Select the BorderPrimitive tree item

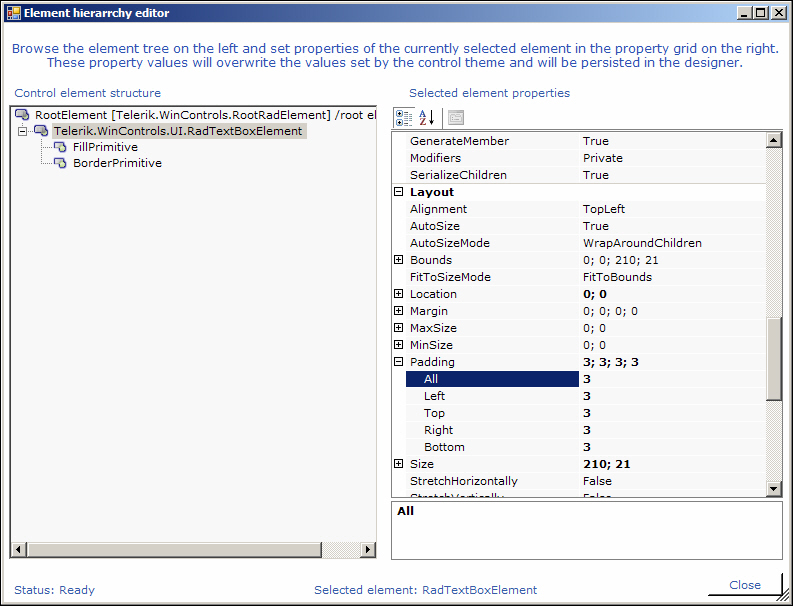117,163
